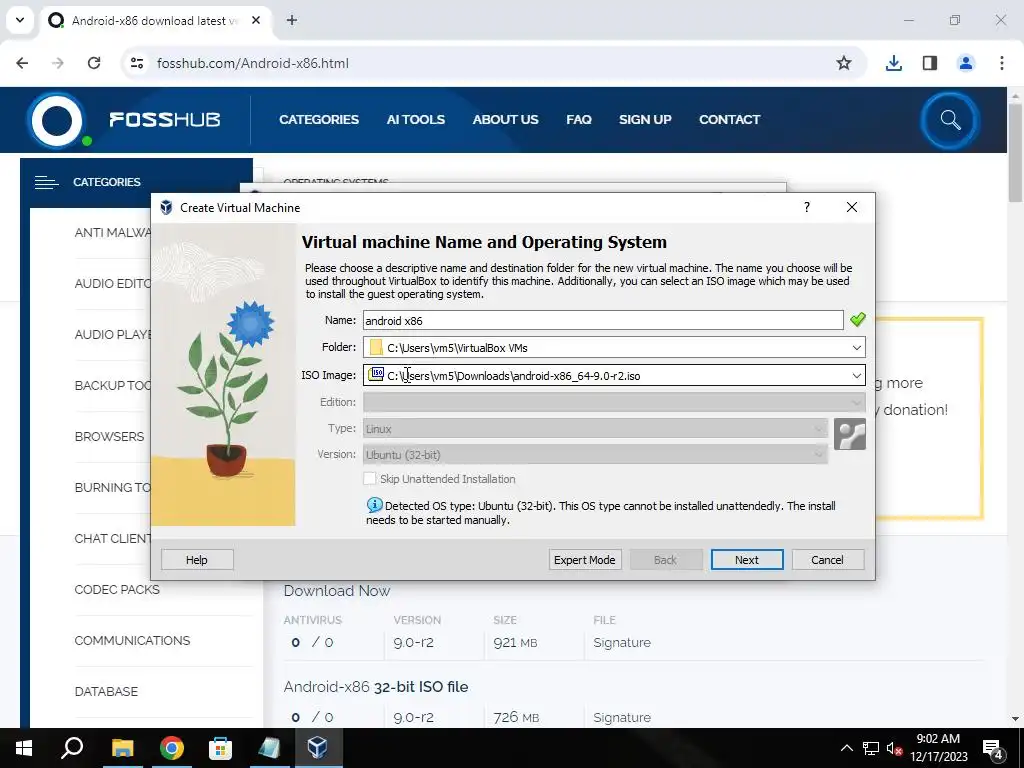Viewport: 1024px width, 768px height.
Task: Switch to Expert Mode
Action: 584,560
